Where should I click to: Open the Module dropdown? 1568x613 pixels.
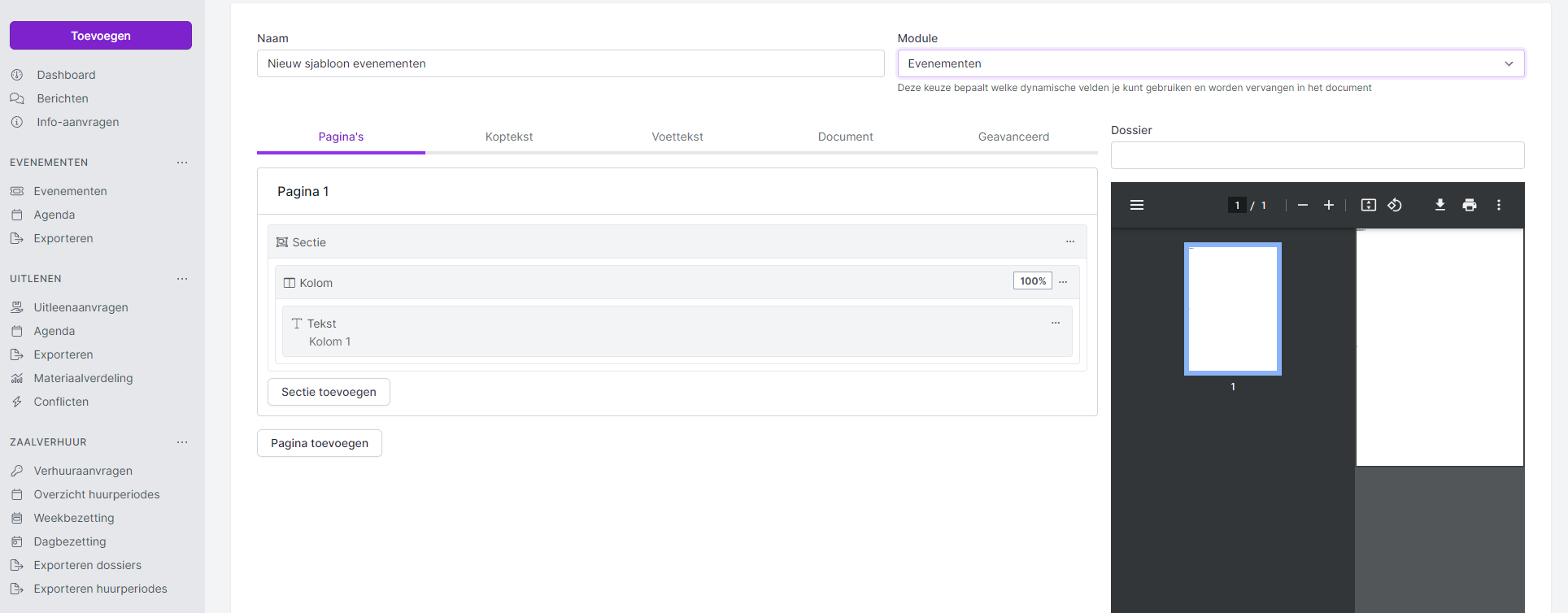(x=1210, y=63)
